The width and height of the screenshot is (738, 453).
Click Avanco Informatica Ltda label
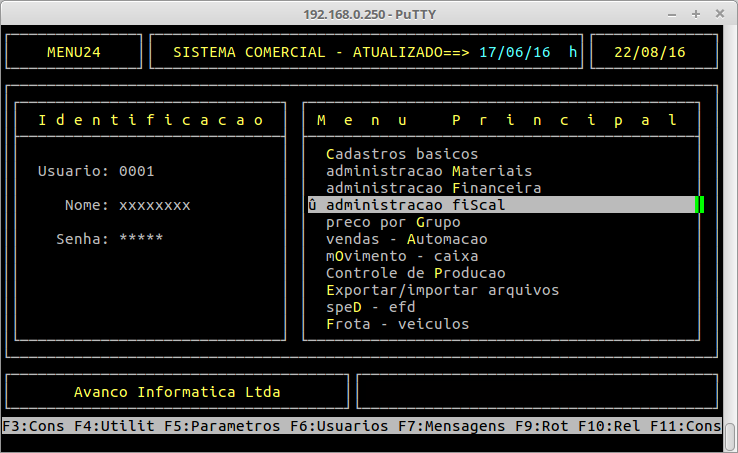pyautogui.click(x=177, y=392)
